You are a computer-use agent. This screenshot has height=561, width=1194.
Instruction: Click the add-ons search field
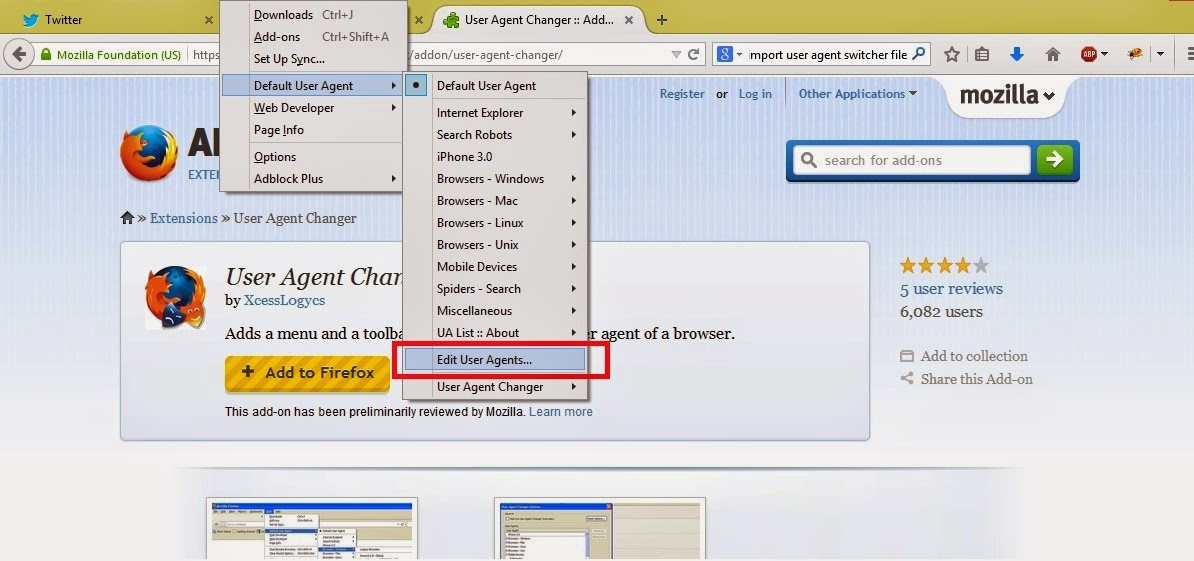coord(912,161)
